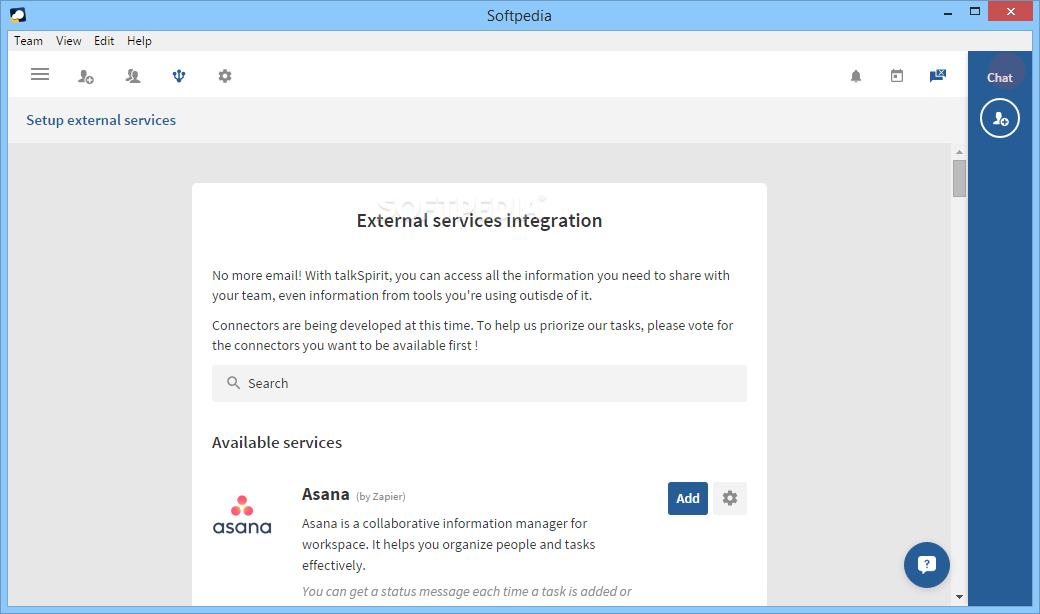Maximize the Softpedia window
Image resolution: width=1040 pixels, height=614 pixels.
pos(975,11)
